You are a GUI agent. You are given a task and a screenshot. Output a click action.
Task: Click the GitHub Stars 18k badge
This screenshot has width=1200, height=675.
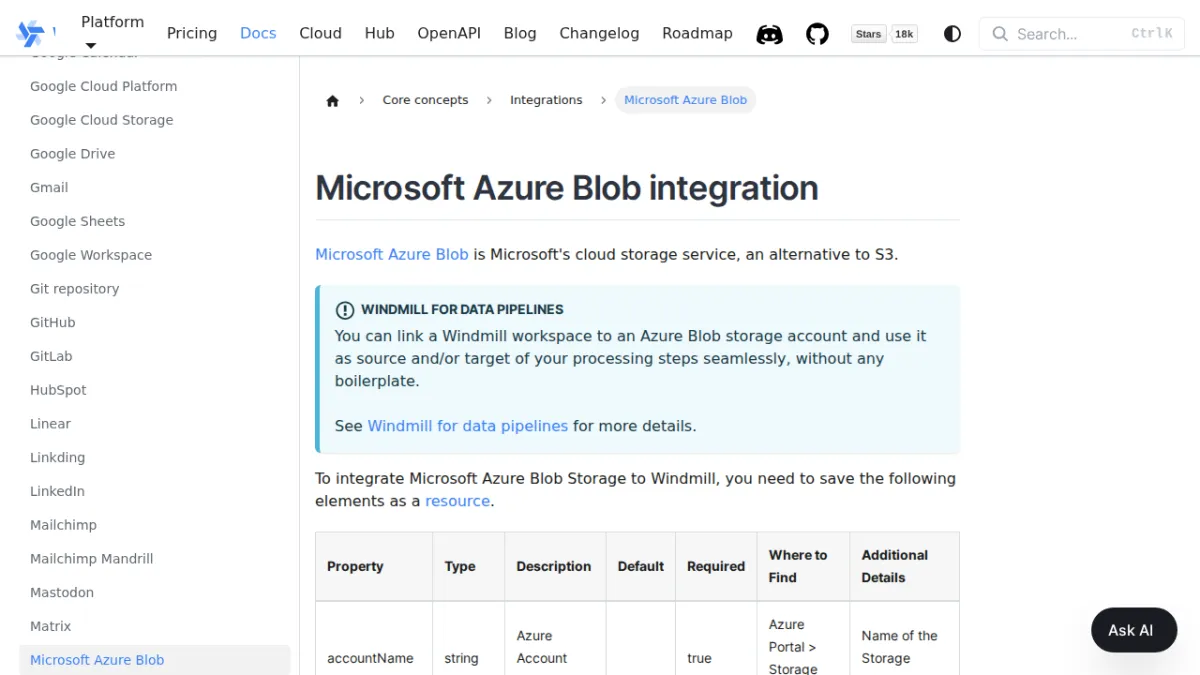click(x=885, y=34)
